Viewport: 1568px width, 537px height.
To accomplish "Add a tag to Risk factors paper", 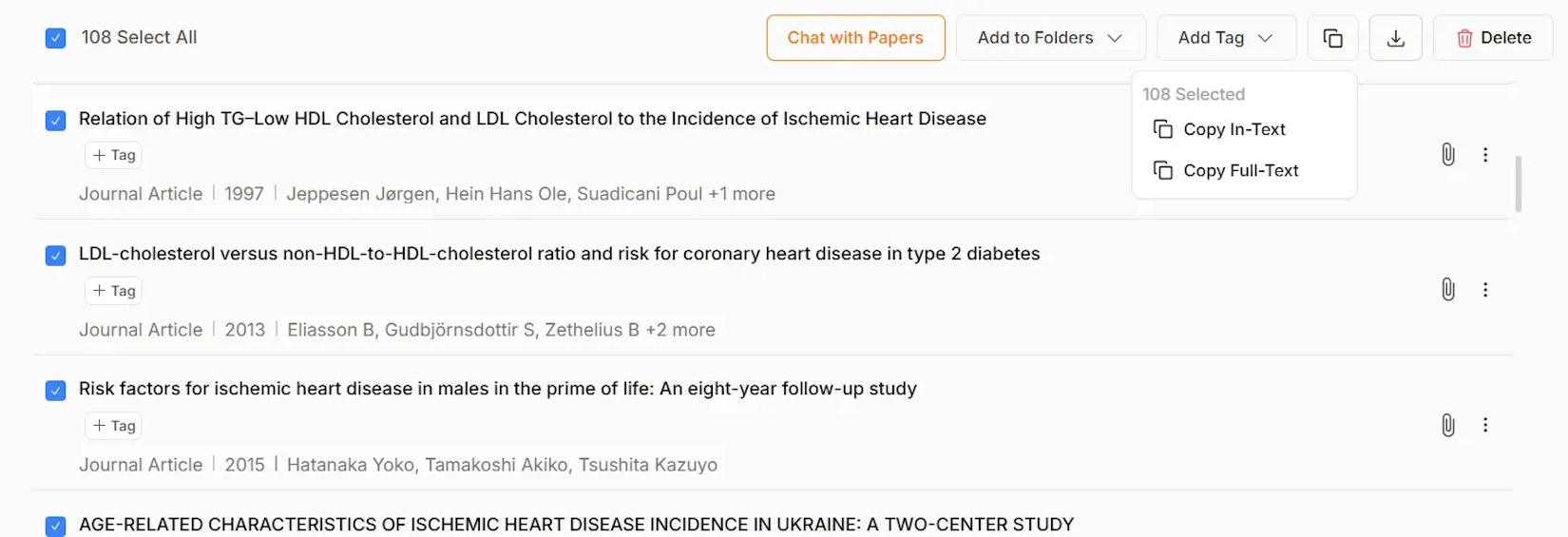I will (x=114, y=426).
